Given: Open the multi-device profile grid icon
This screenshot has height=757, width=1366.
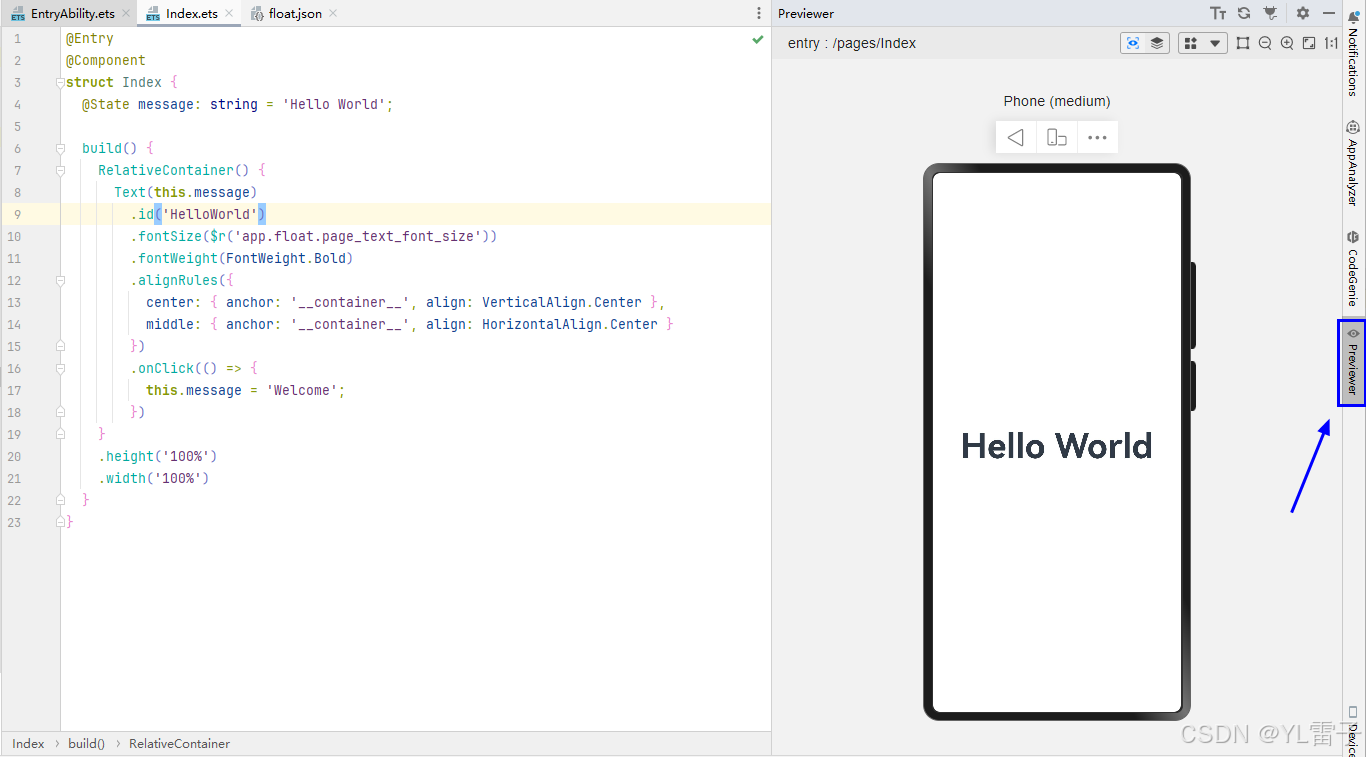Looking at the screenshot, I should 1190,43.
